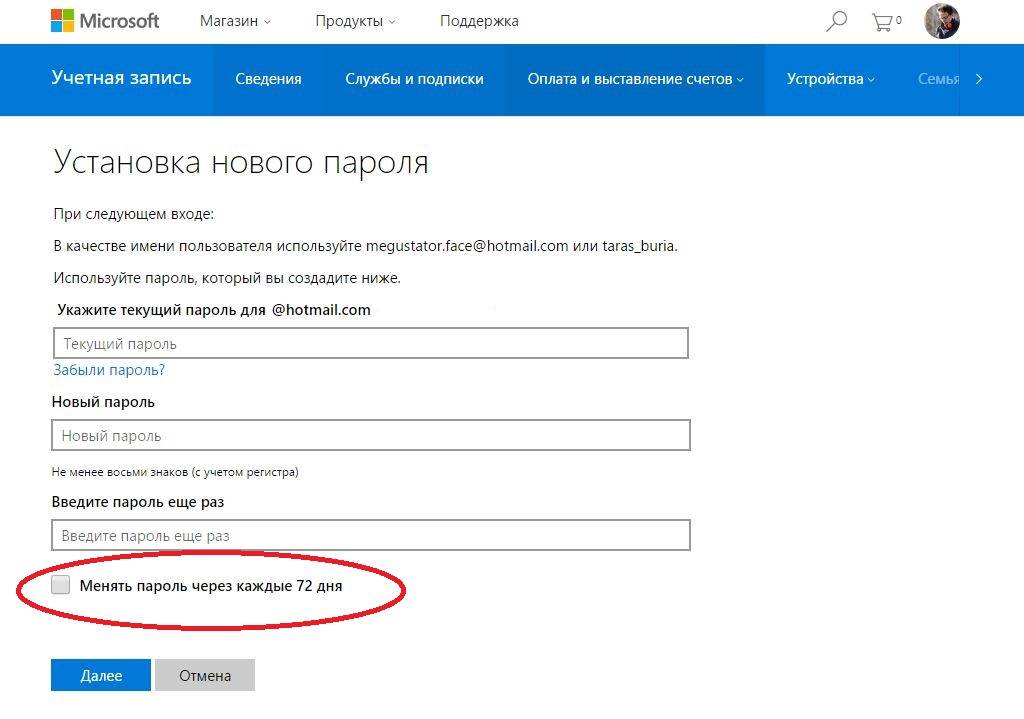
Task: Follow the Забыли пароль? link
Action: tap(109, 370)
